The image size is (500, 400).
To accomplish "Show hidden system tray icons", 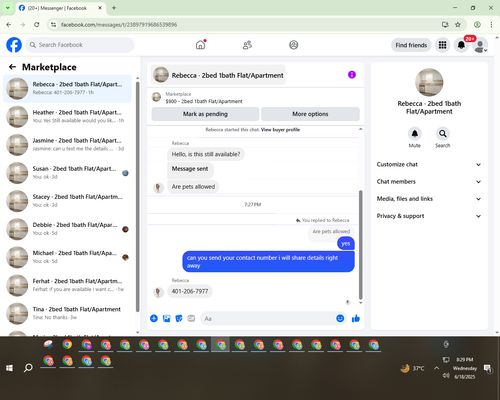I will pos(436,368).
